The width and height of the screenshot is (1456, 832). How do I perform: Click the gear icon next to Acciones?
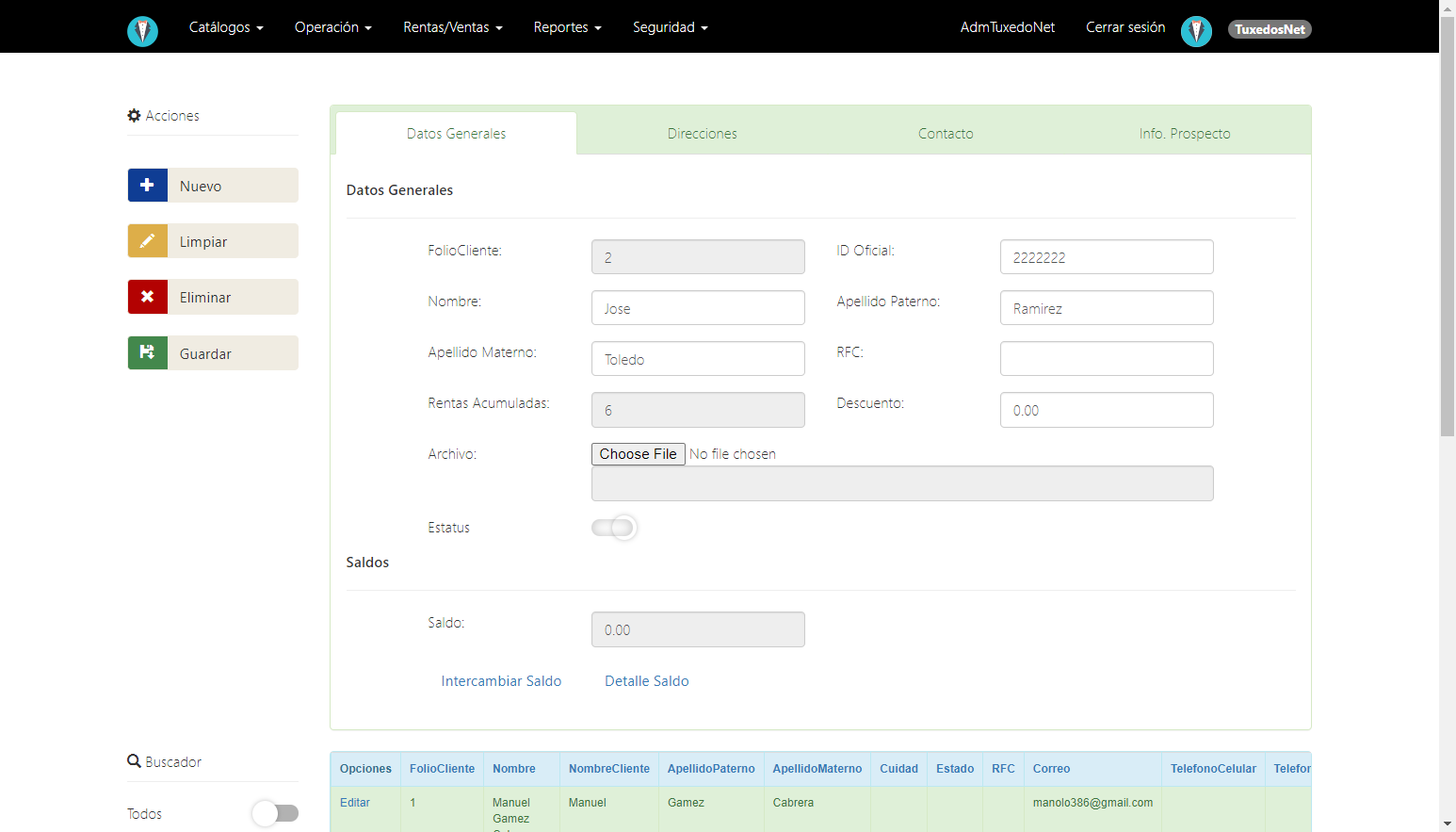(134, 115)
